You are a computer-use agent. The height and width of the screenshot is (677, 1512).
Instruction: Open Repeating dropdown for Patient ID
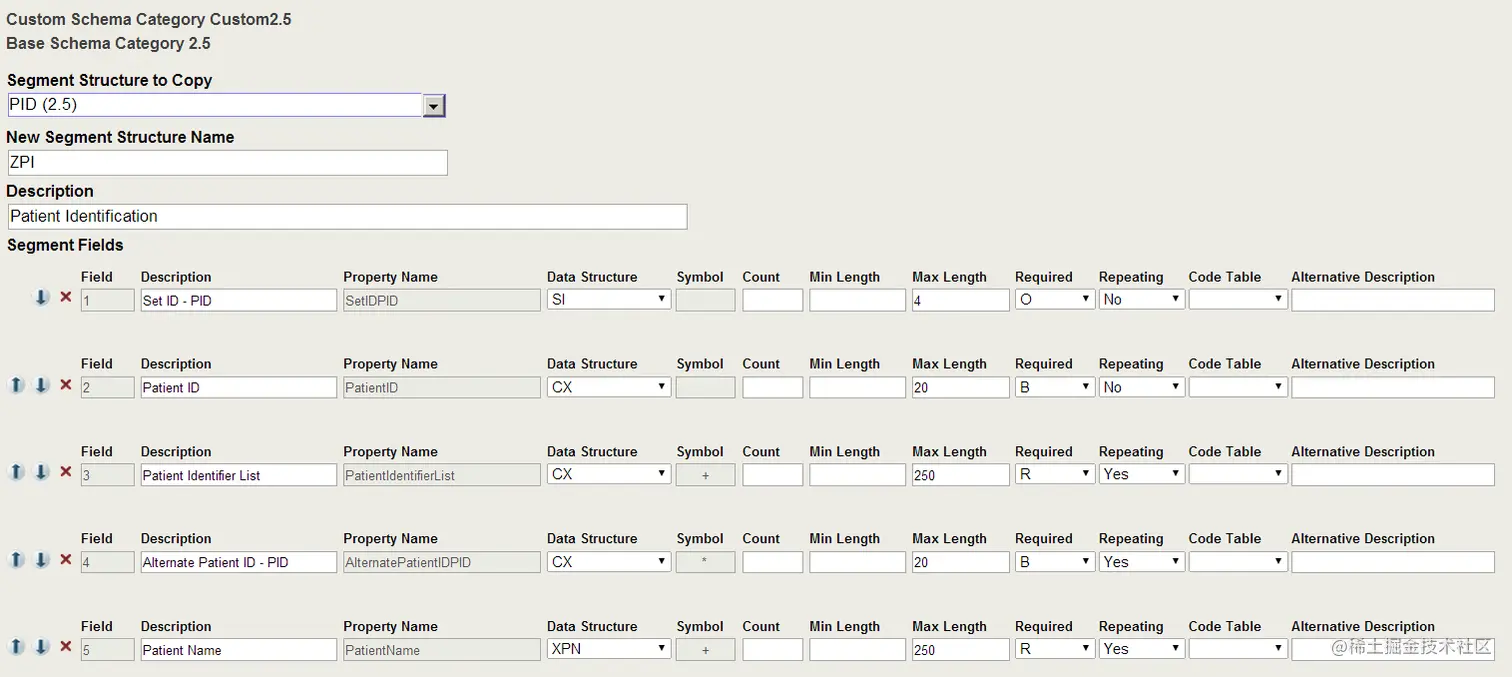pyautogui.click(x=1142, y=387)
